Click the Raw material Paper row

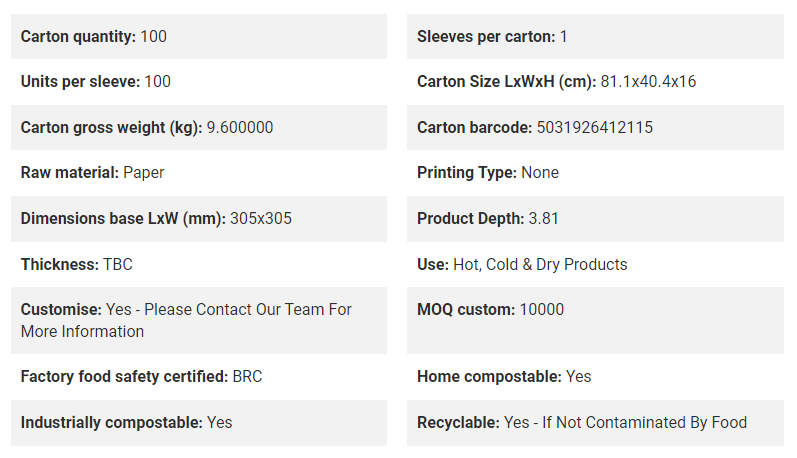tap(199, 173)
